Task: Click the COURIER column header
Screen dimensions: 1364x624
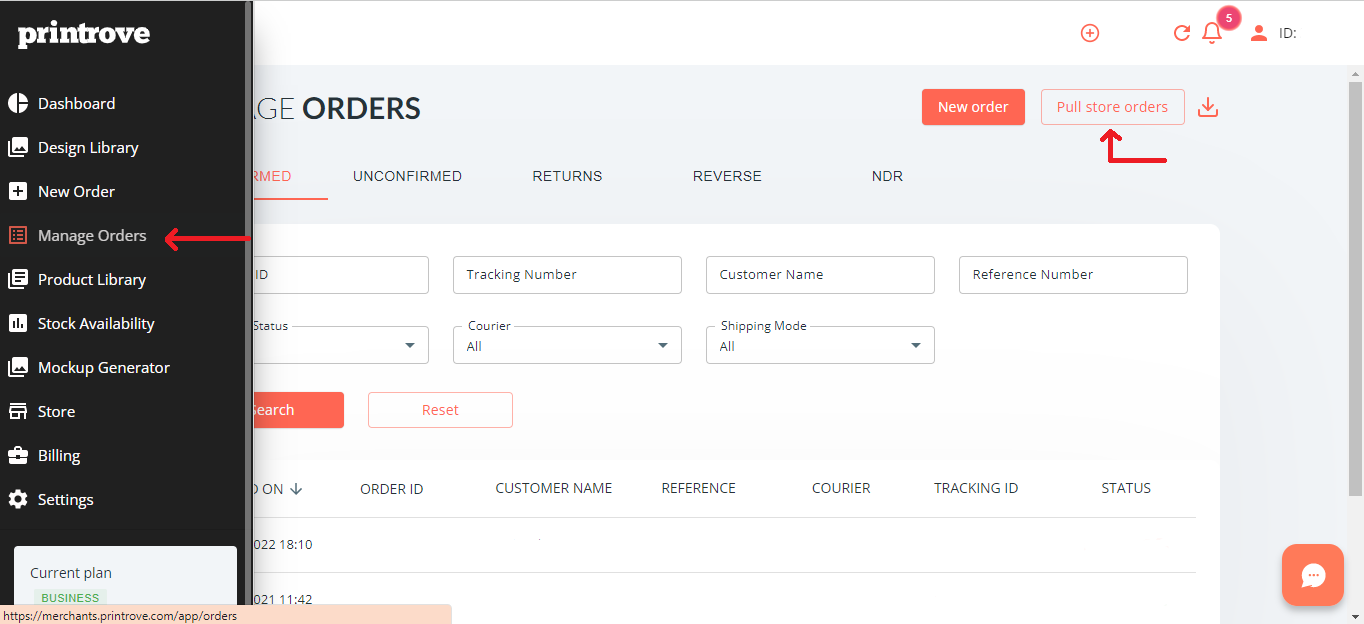Action: tap(841, 488)
